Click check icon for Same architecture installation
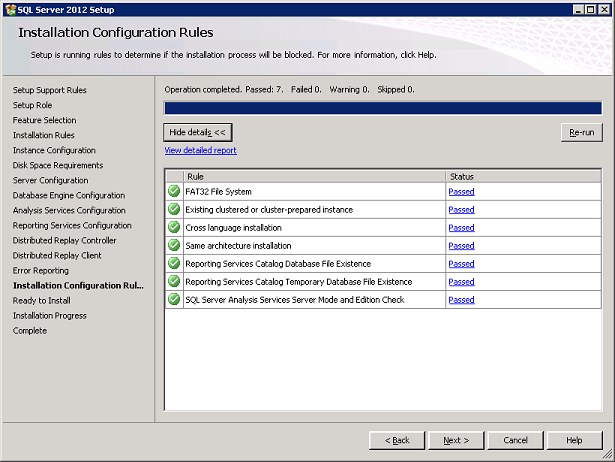615x462 pixels. pos(174,246)
